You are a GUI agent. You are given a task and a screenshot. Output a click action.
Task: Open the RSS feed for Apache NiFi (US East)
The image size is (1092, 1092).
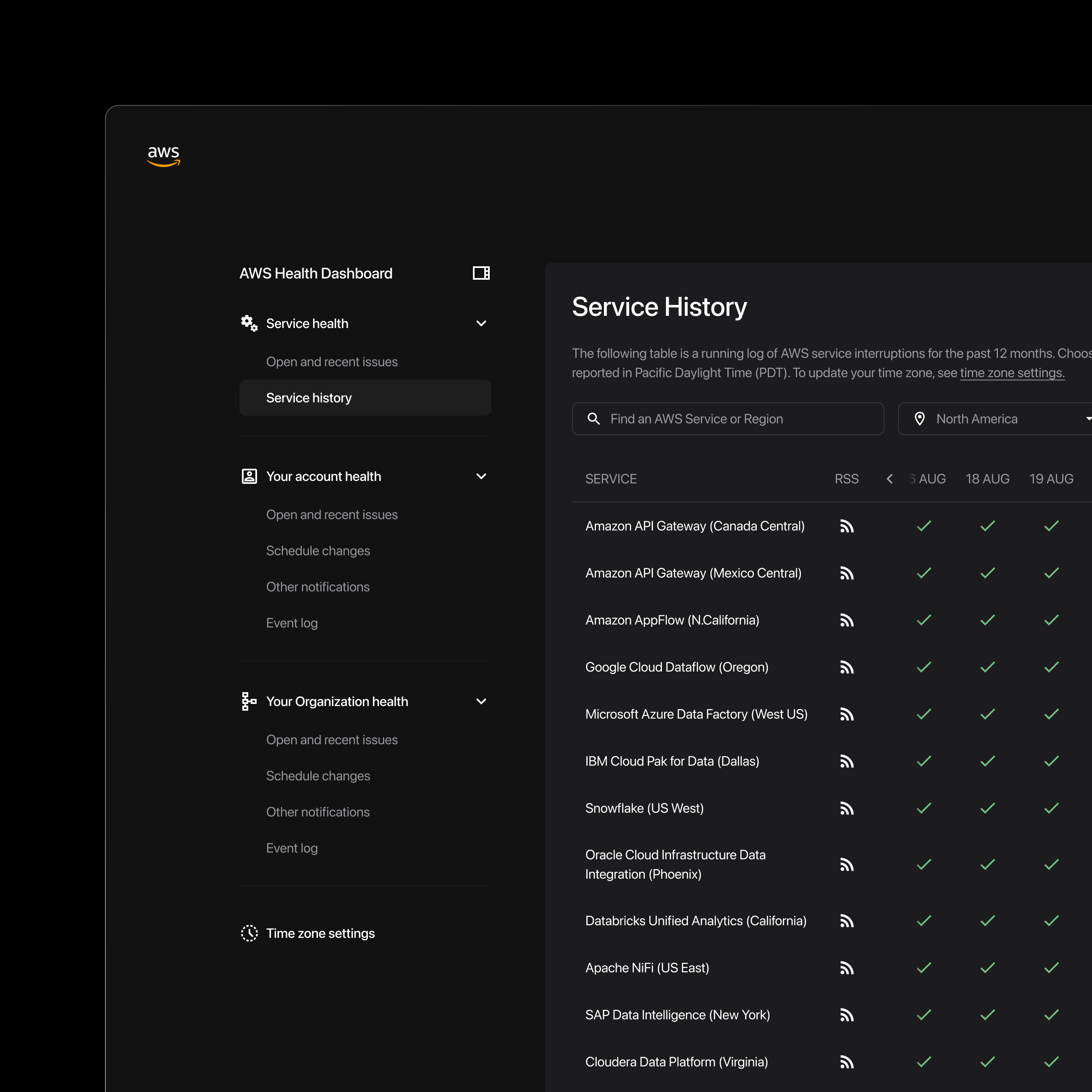[846, 968]
